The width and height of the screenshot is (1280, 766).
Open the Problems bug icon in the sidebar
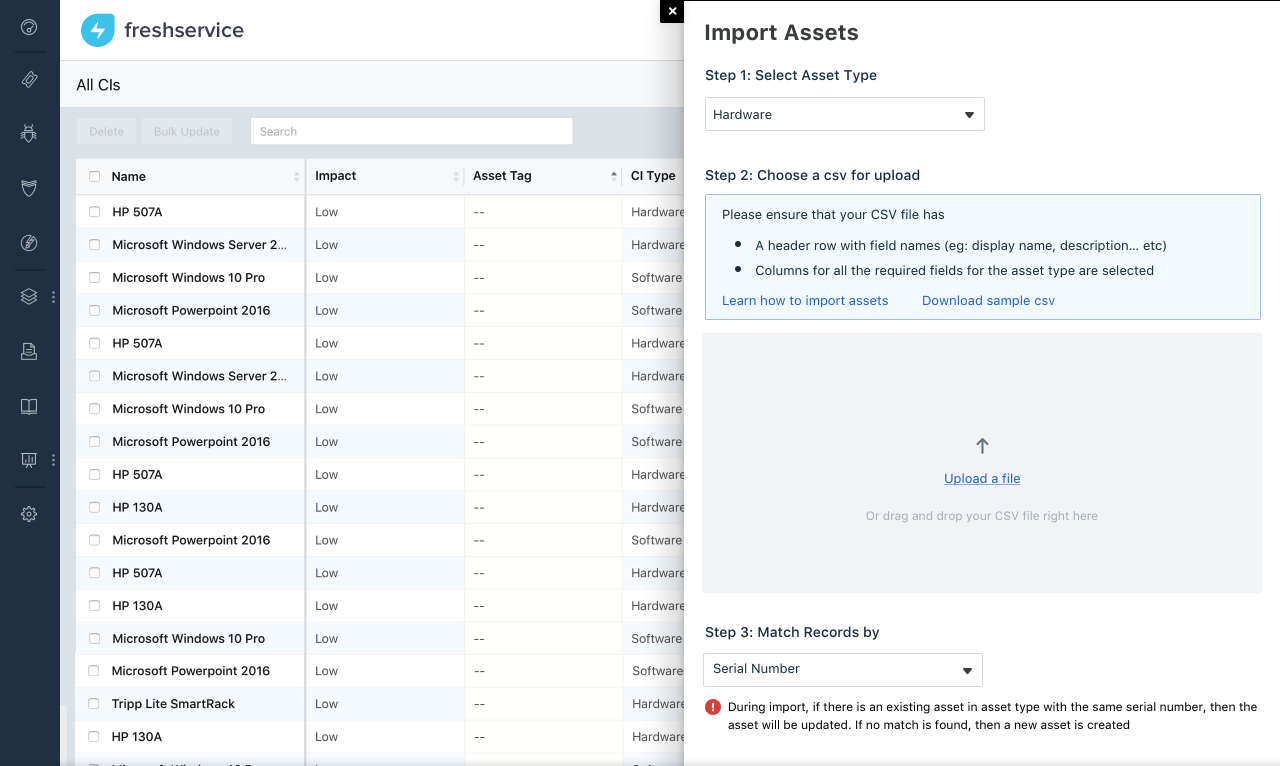click(x=29, y=133)
